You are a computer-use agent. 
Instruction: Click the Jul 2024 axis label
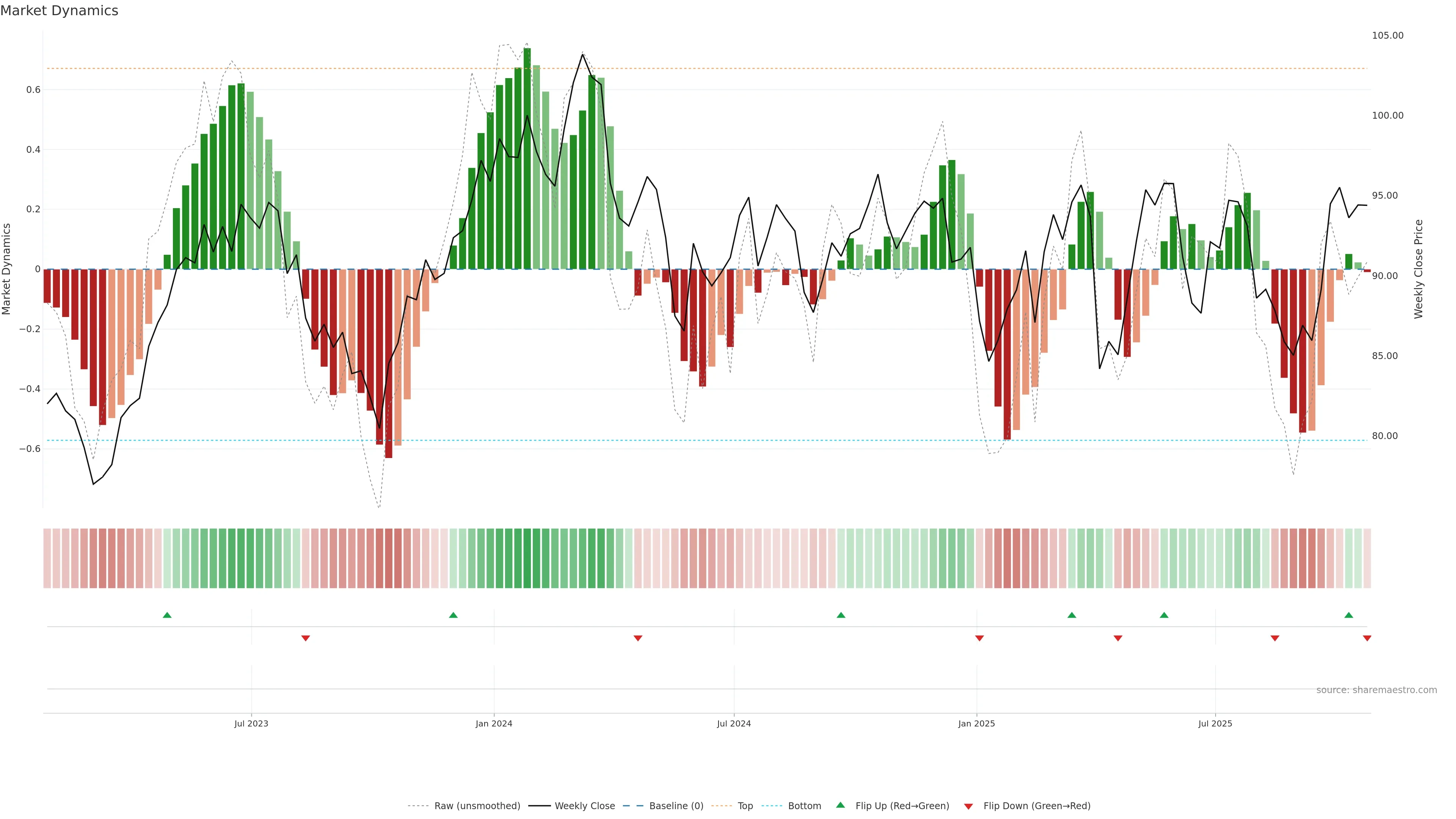click(x=734, y=723)
